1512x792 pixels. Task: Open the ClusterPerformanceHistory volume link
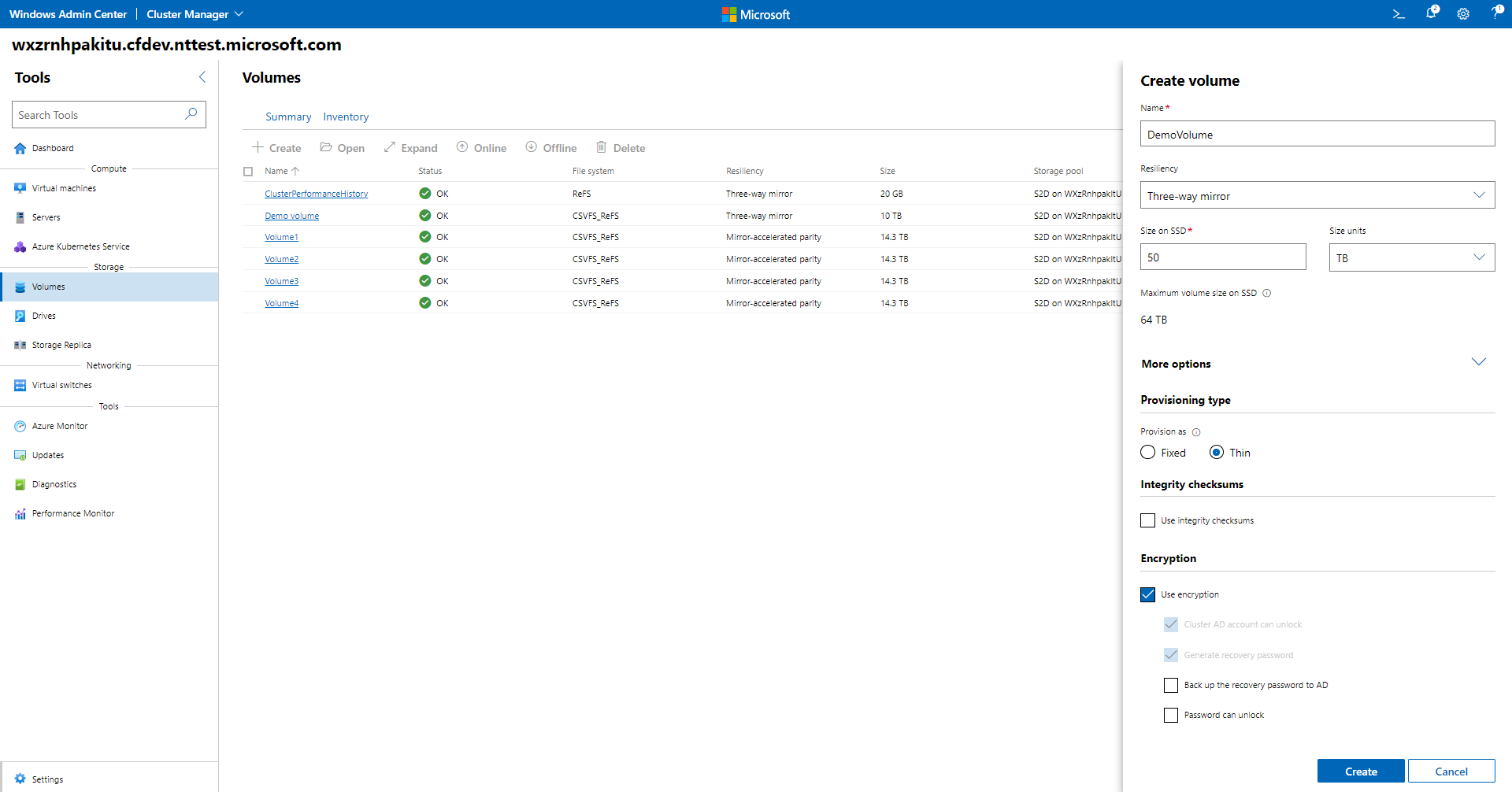click(316, 194)
